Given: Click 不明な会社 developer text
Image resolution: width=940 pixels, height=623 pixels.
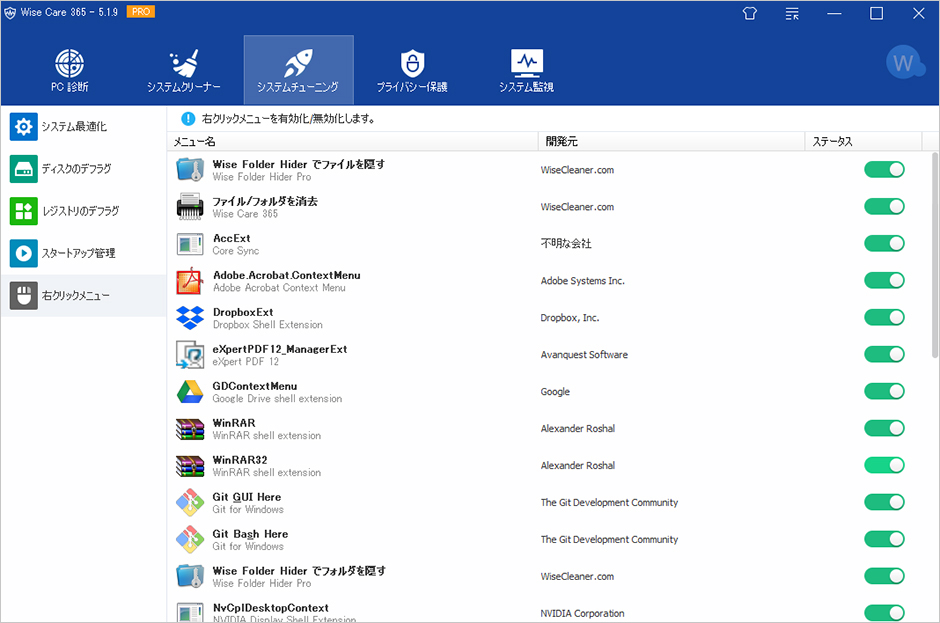Looking at the screenshot, I should tap(566, 243).
